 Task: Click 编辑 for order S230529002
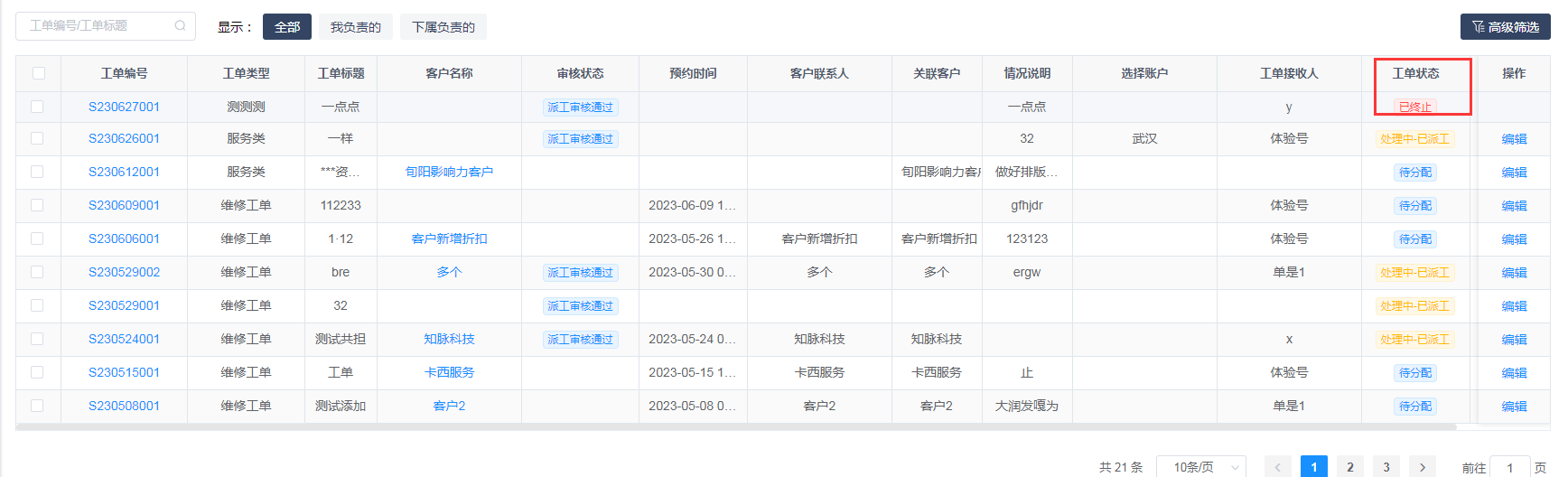pos(1514,273)
